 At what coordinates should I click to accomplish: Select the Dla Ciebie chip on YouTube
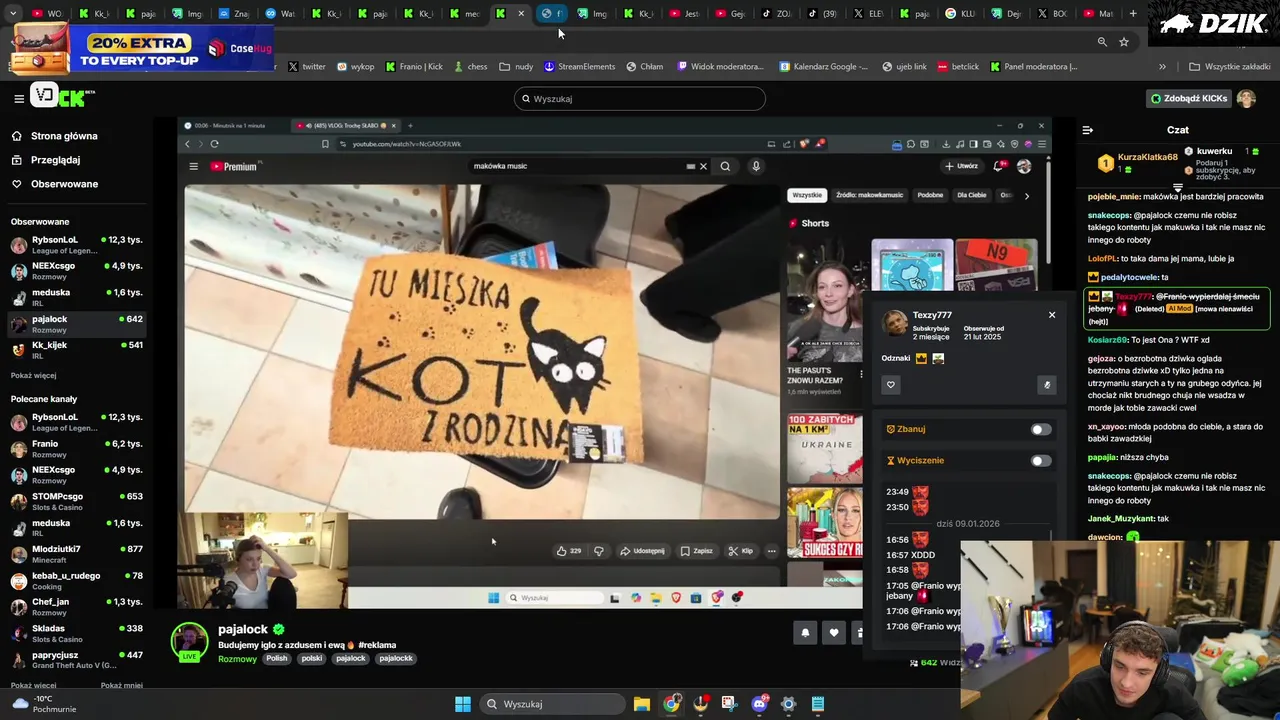[x=971, y=195]
